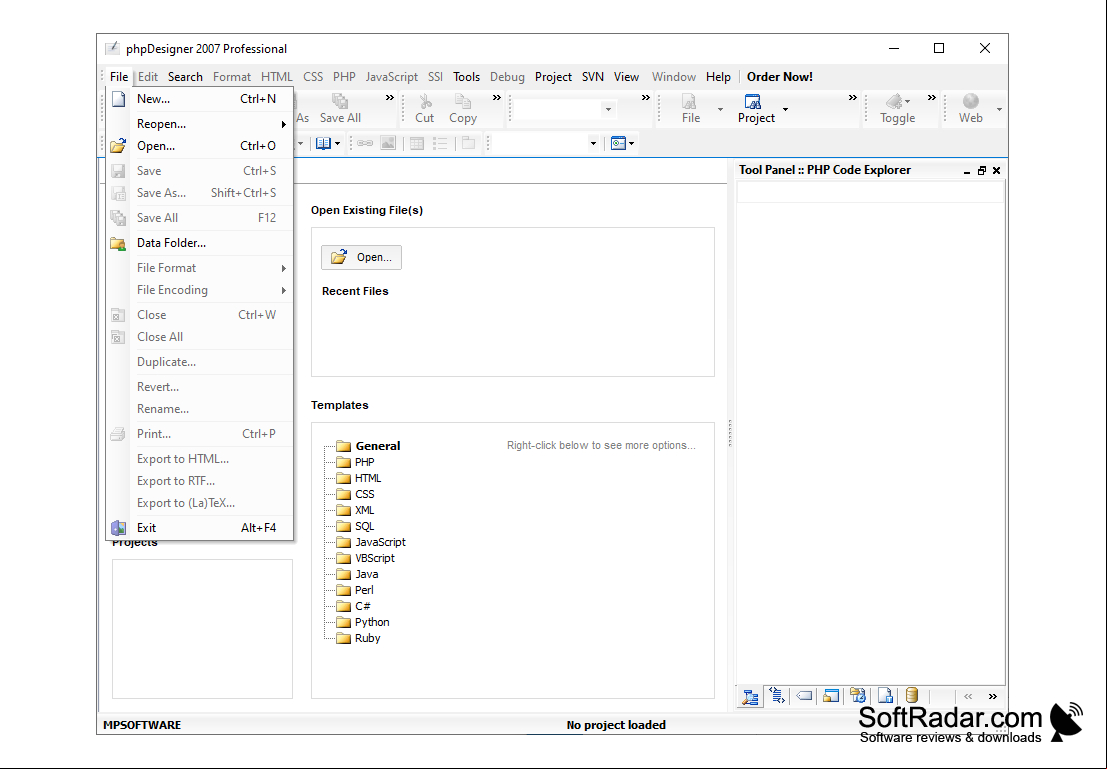Viewport: 1107px width, 769px height.
Task: Click the Order Now! menu item
Action: (x=779, y=77)
